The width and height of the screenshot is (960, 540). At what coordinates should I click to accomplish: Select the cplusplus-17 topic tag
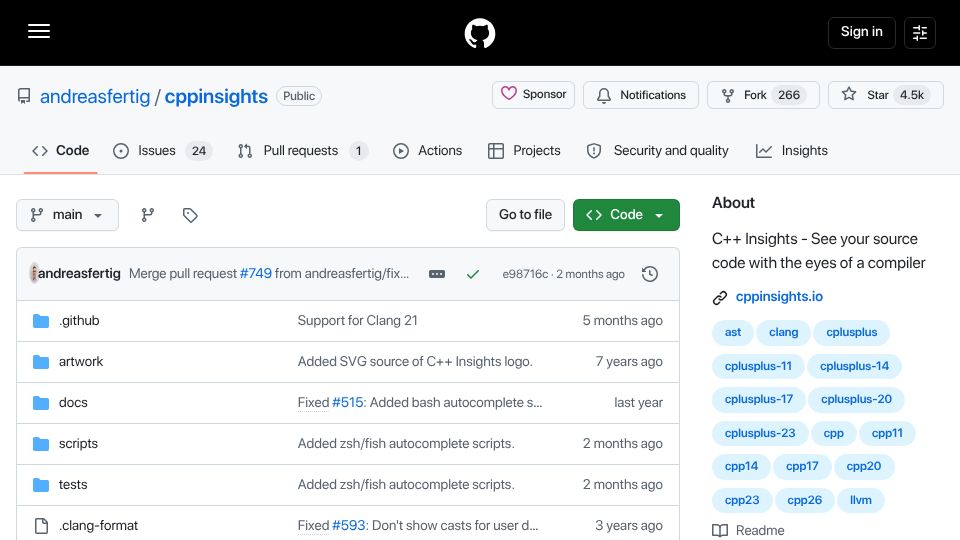click(x=759, y=399)
